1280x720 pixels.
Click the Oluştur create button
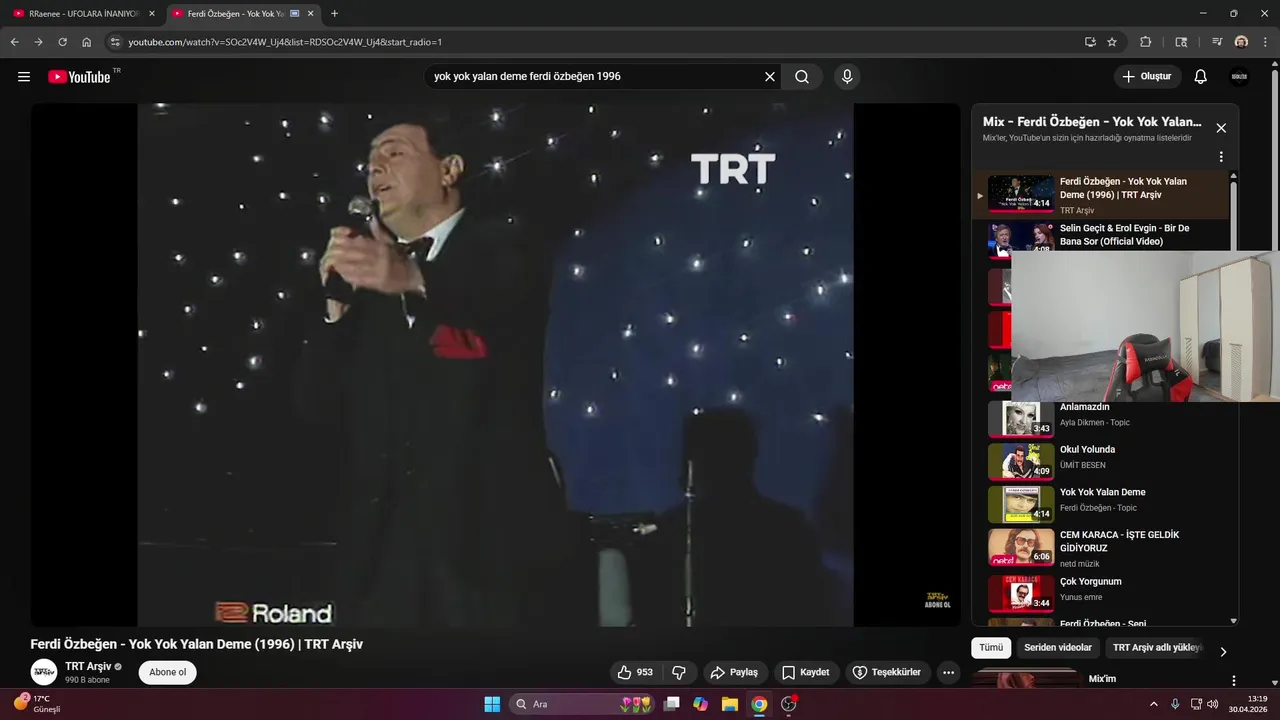[1148, 77]
